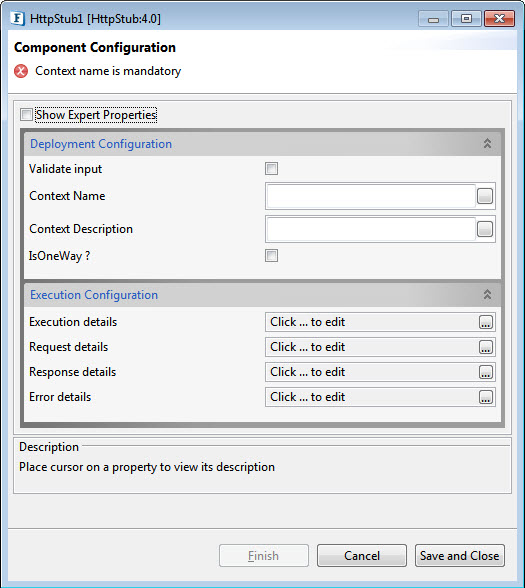525x588 pixels.
Task: Click the HttpStub app icon in title bar
Action: tap(17, 18)
